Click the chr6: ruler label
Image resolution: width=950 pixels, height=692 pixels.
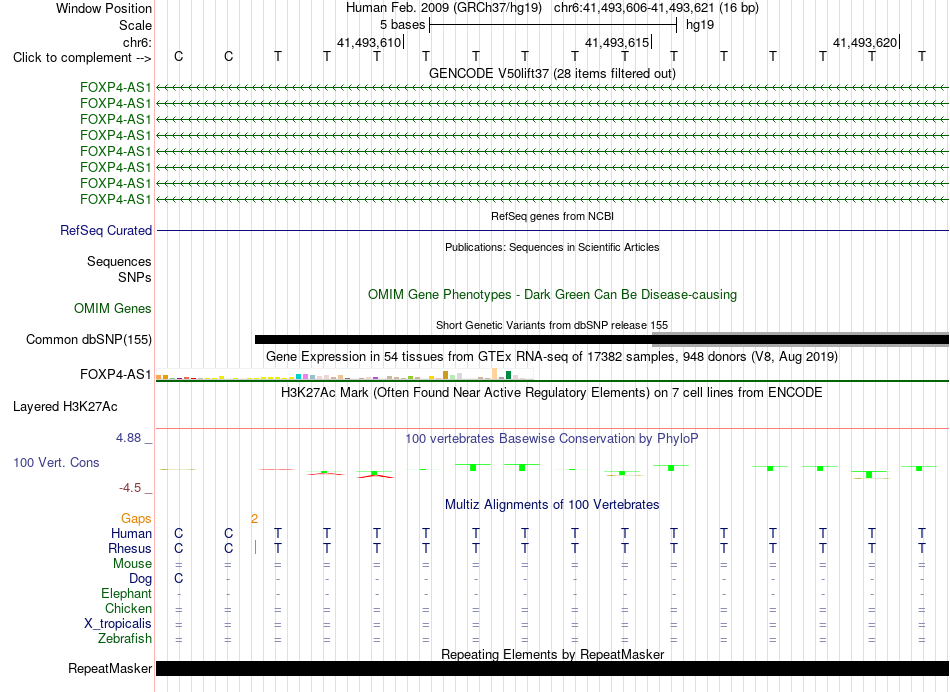click(x=137, y=42)
